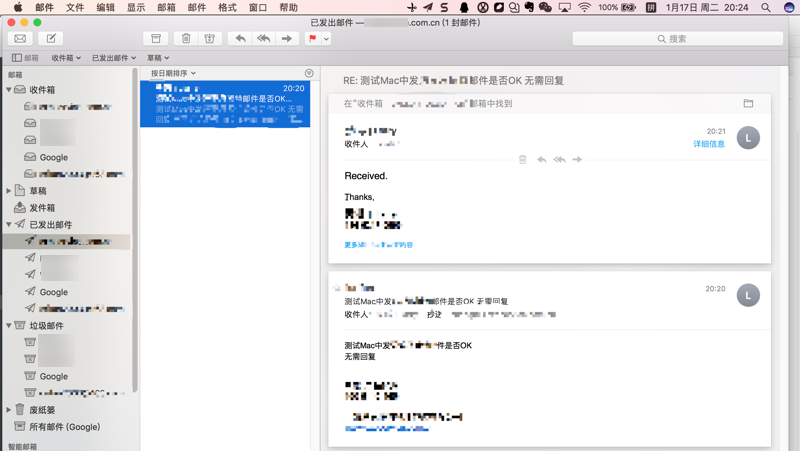Open the 文件 menu
The width and height of the screenshot is (800, 451).
coord(75,7)
